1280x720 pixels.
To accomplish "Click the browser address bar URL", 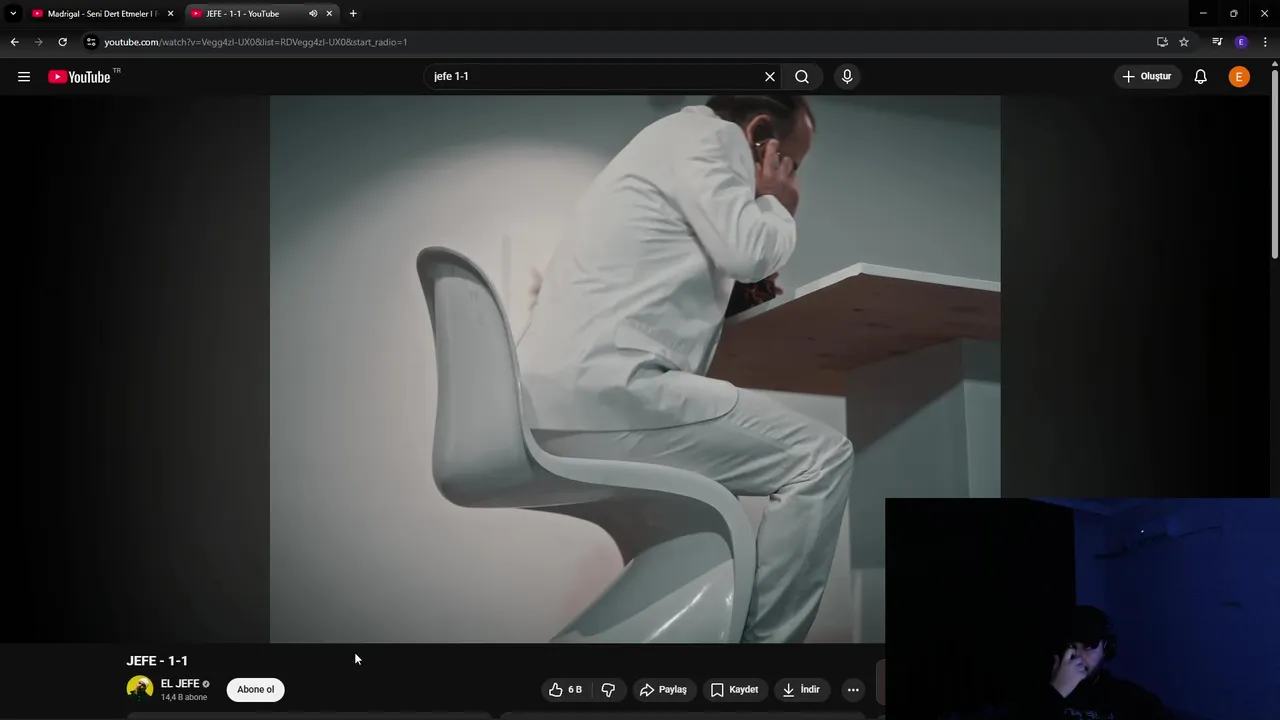I will pyautogui.click(x=256, y=42).
